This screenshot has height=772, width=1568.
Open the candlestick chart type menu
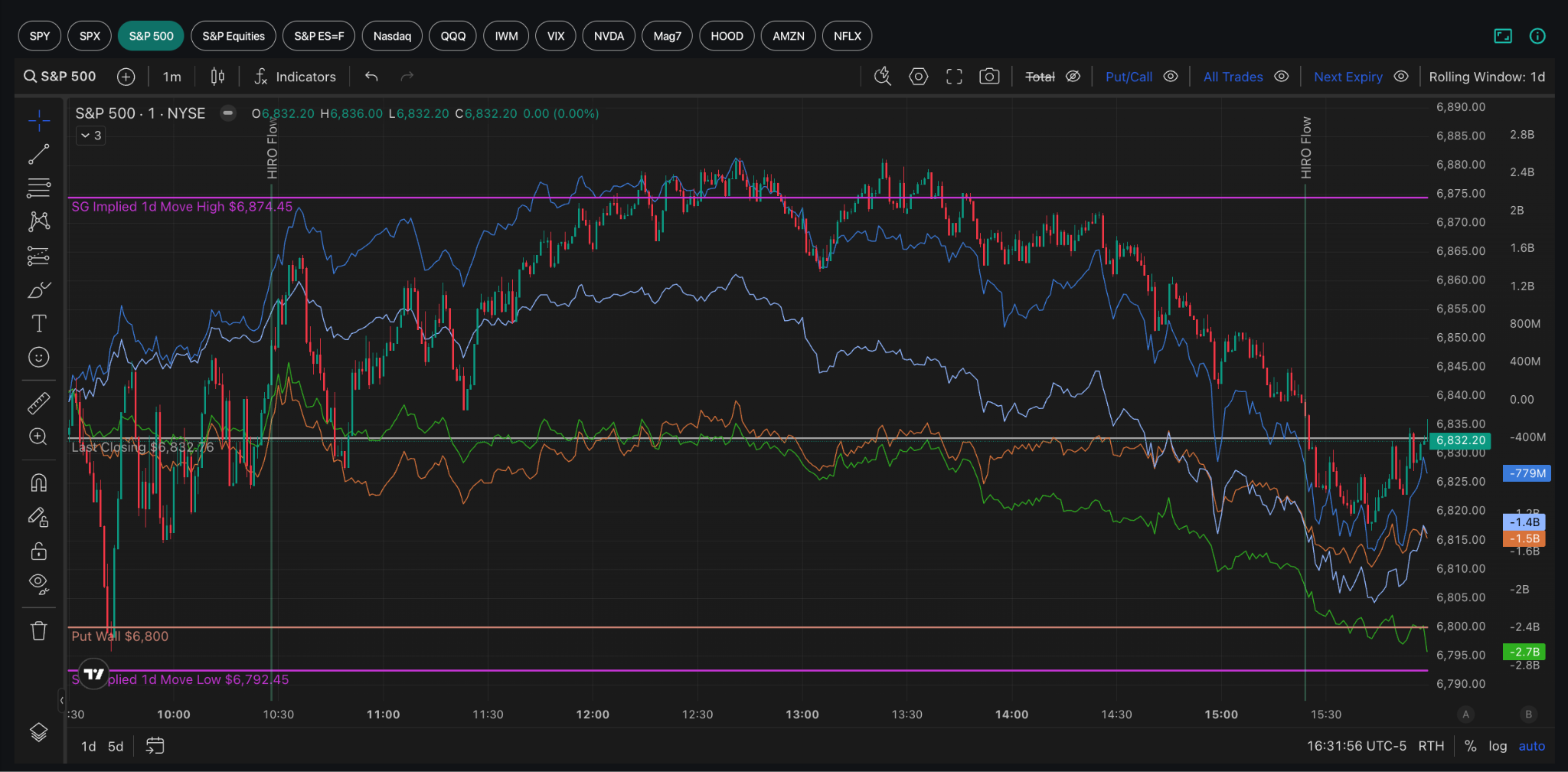(217, 77)
